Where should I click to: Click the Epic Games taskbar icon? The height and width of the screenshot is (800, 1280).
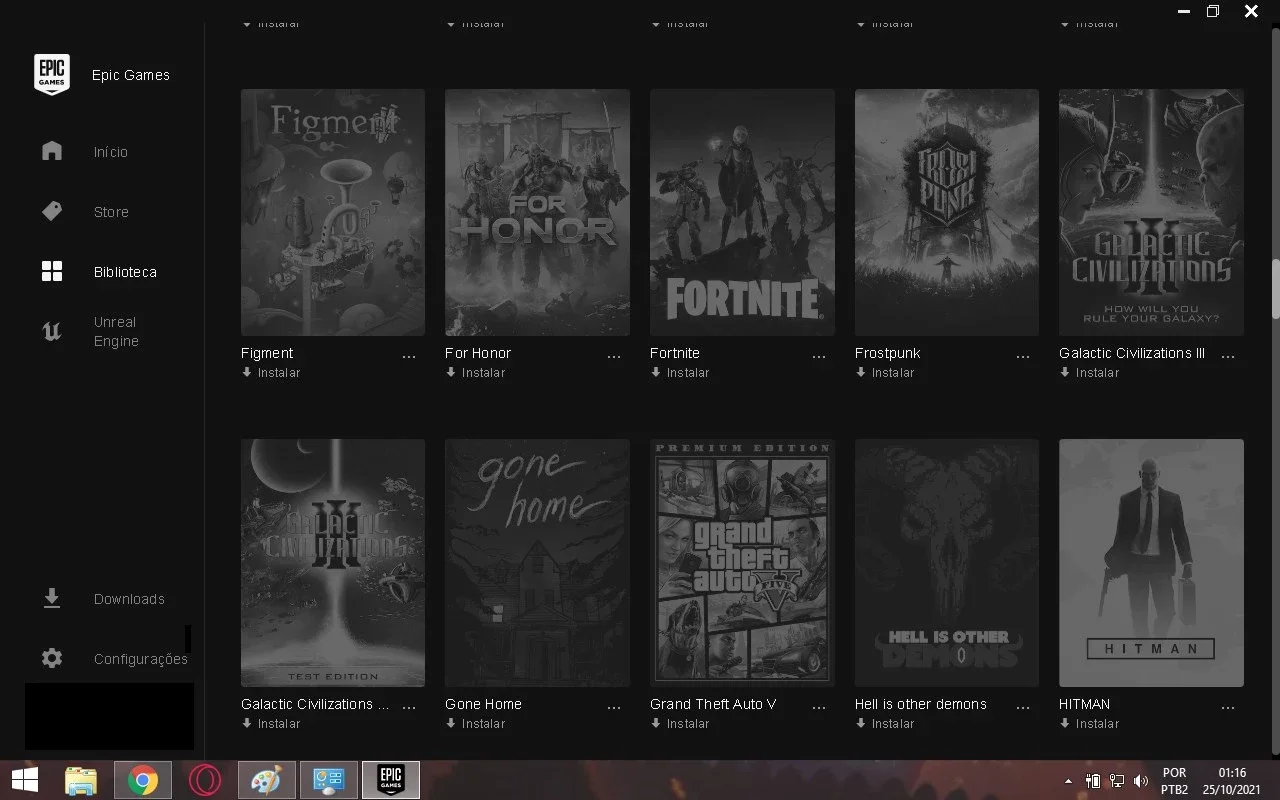pyautogui.click(x=391, y=780)
